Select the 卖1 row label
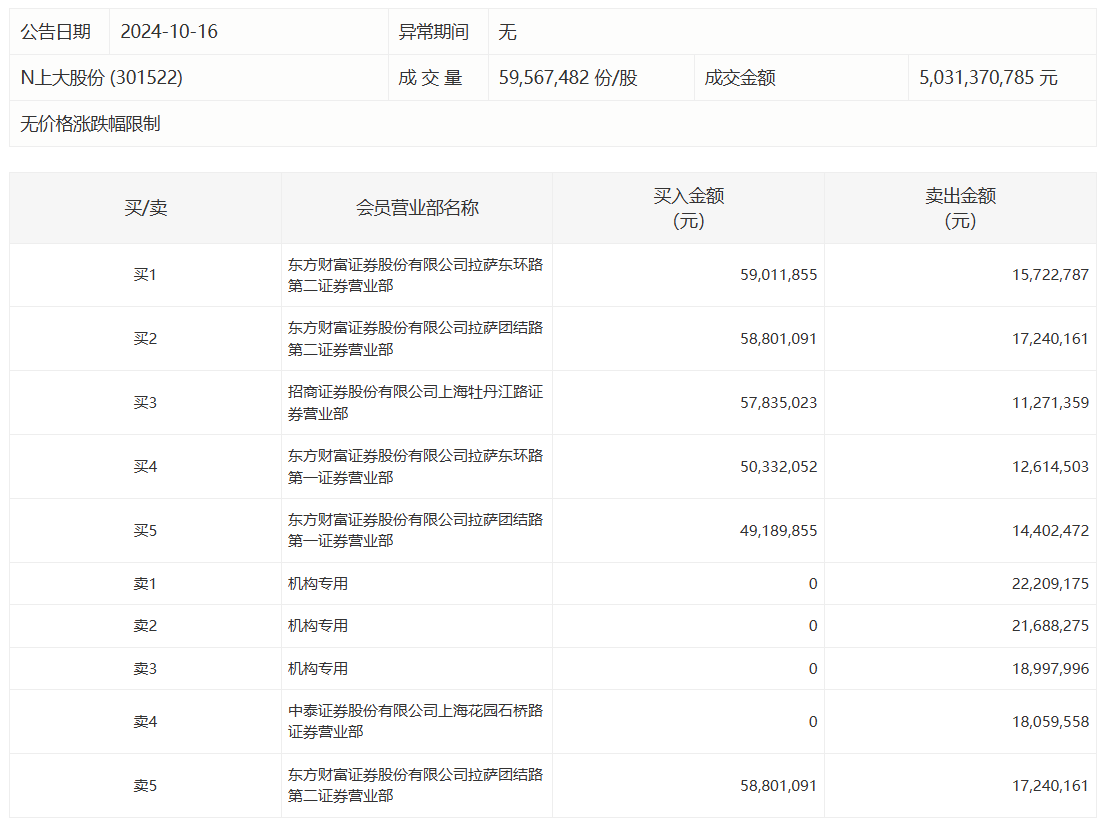Image resolution: width=1105 pixels, height=827 pixels. click(x=145, y=584)
